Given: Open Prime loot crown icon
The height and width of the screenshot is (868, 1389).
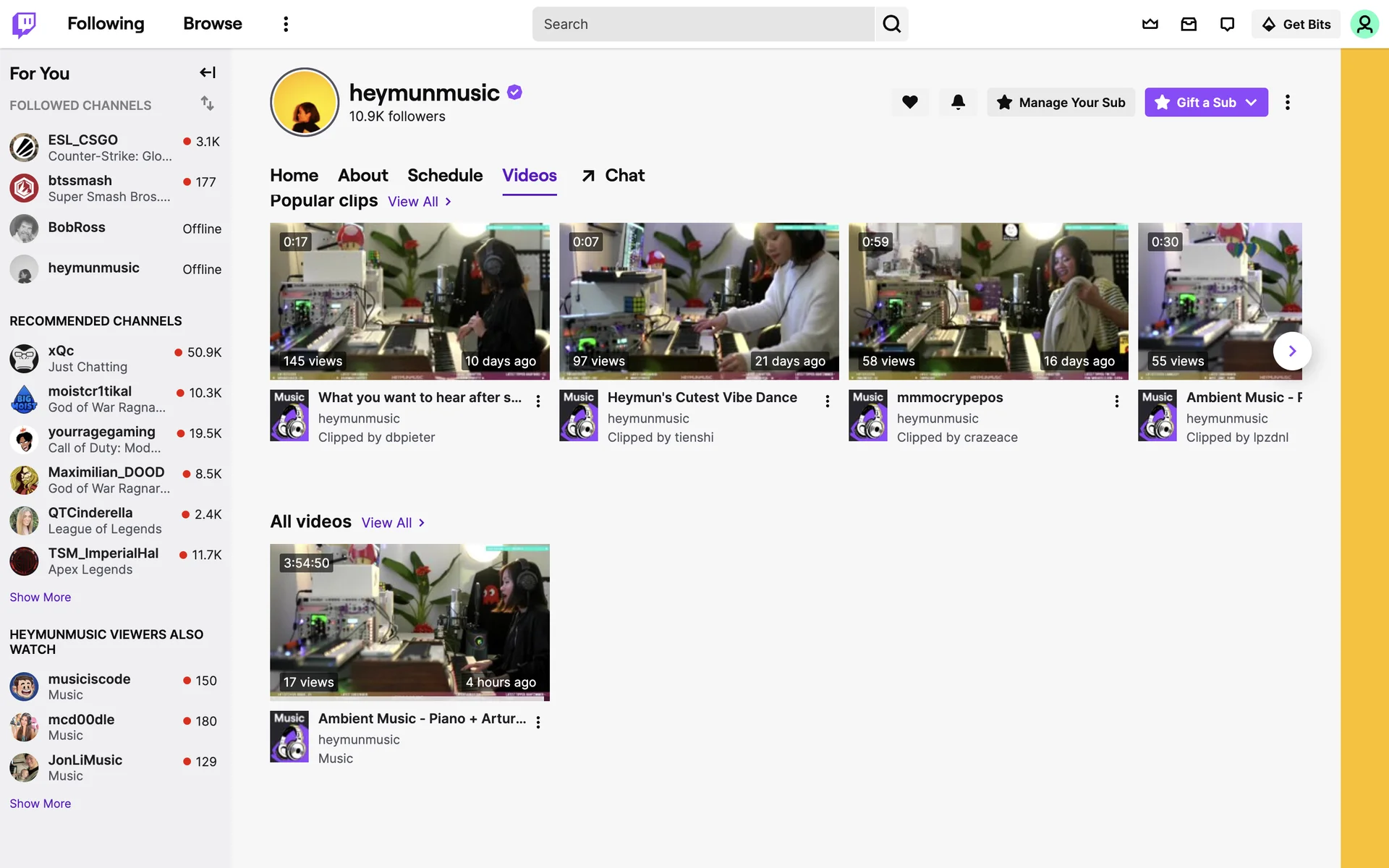Looking at the screenshot, I should click(x=1150, y=24).
